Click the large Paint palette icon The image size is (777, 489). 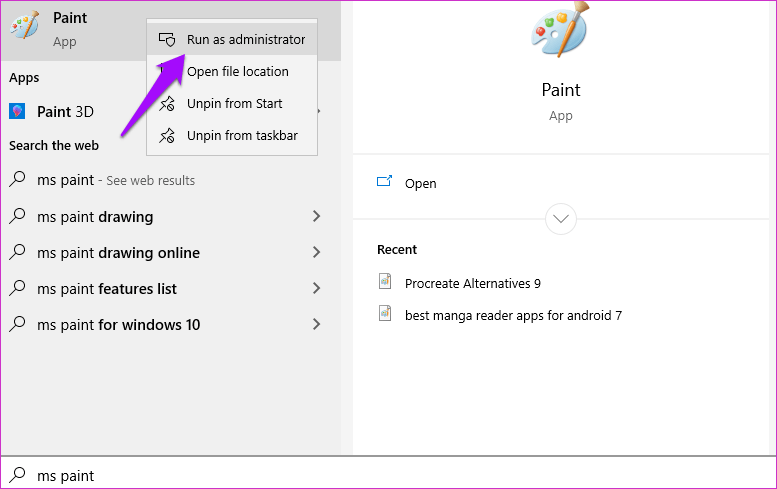pos(560,35)
